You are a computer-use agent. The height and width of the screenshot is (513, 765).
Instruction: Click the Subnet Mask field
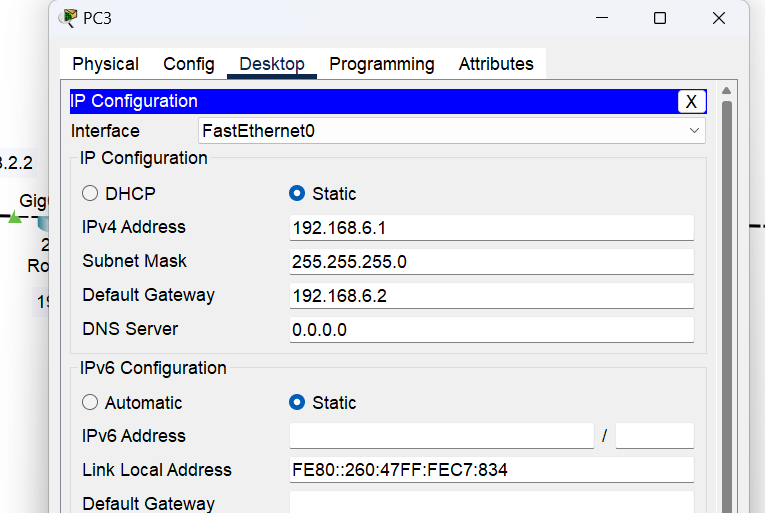[491, 262]
